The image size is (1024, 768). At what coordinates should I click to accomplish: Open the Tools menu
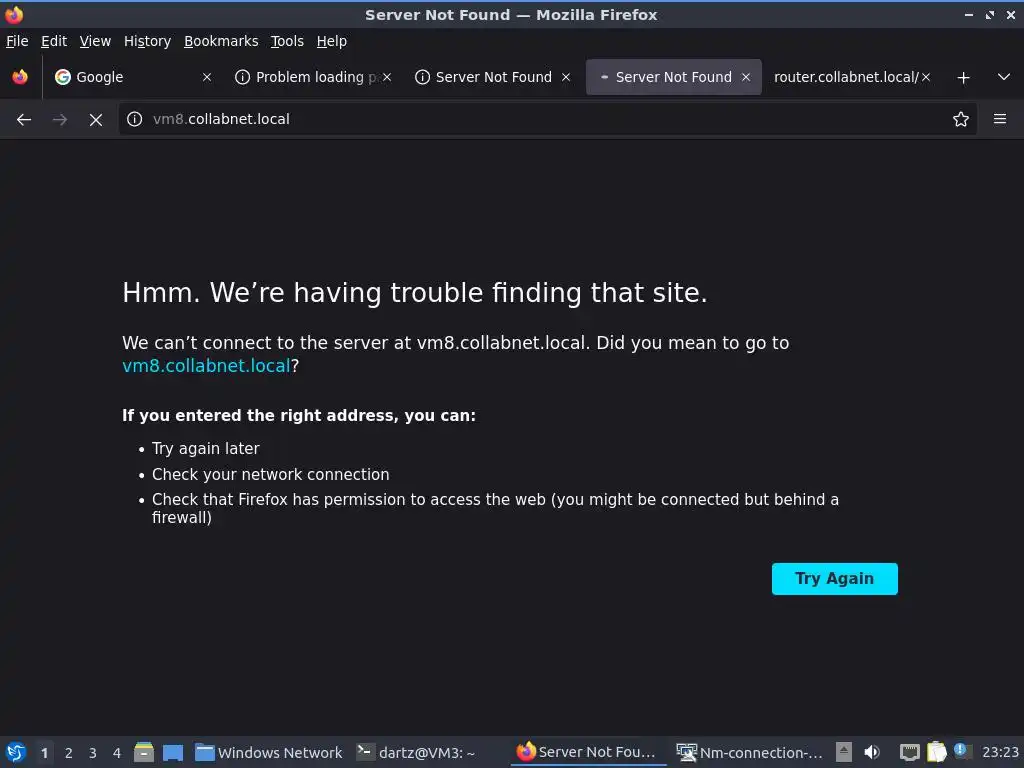click(287, 41)
